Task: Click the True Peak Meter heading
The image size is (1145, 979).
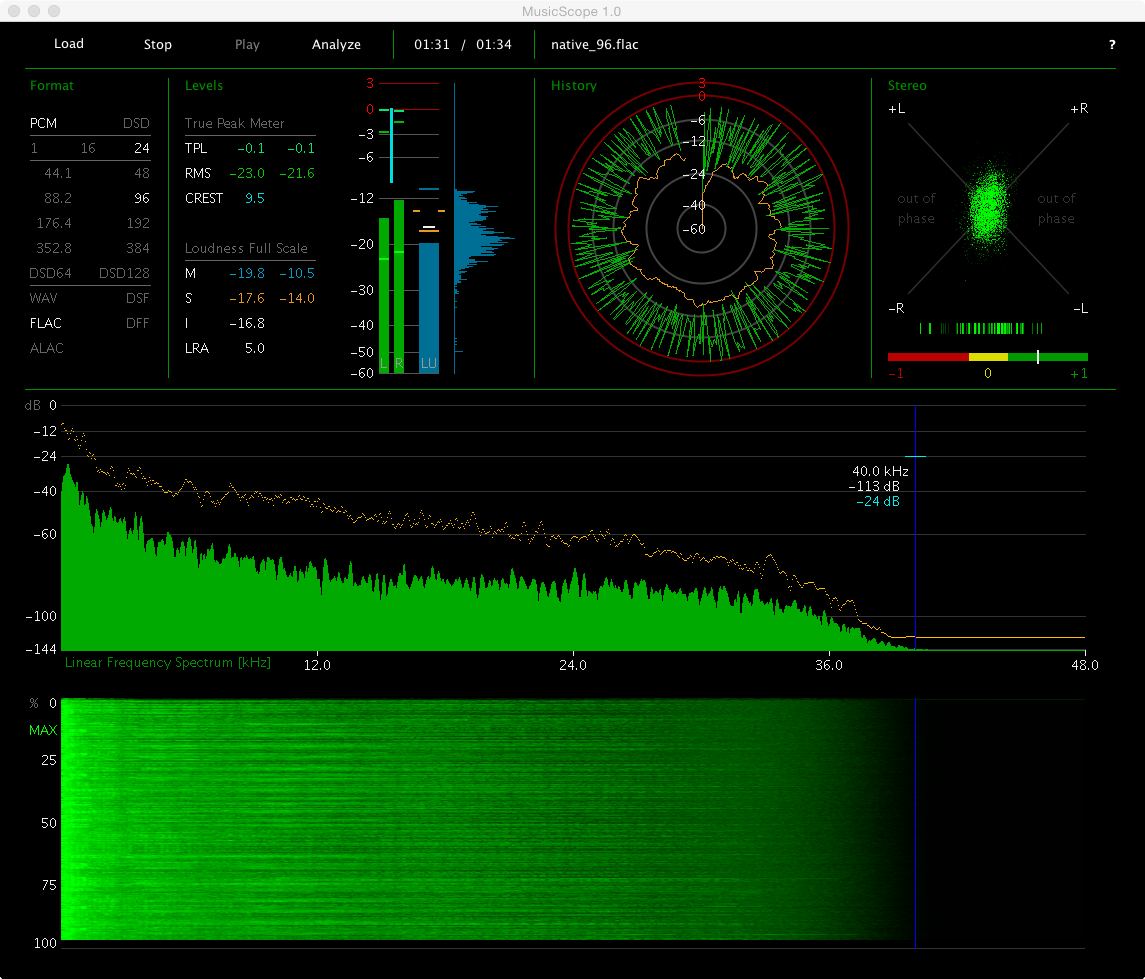Action: pos(234,123)
